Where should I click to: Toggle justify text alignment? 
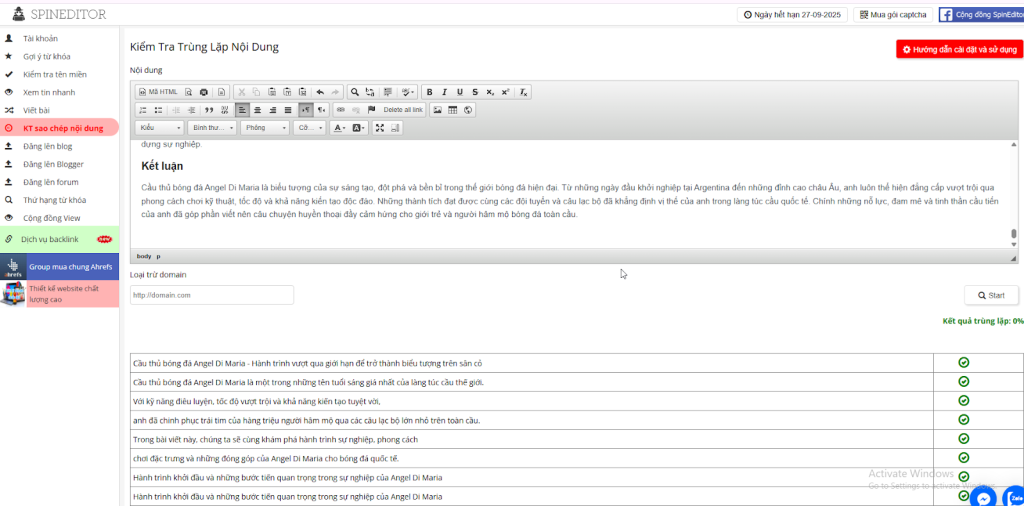tap(288, 110)
